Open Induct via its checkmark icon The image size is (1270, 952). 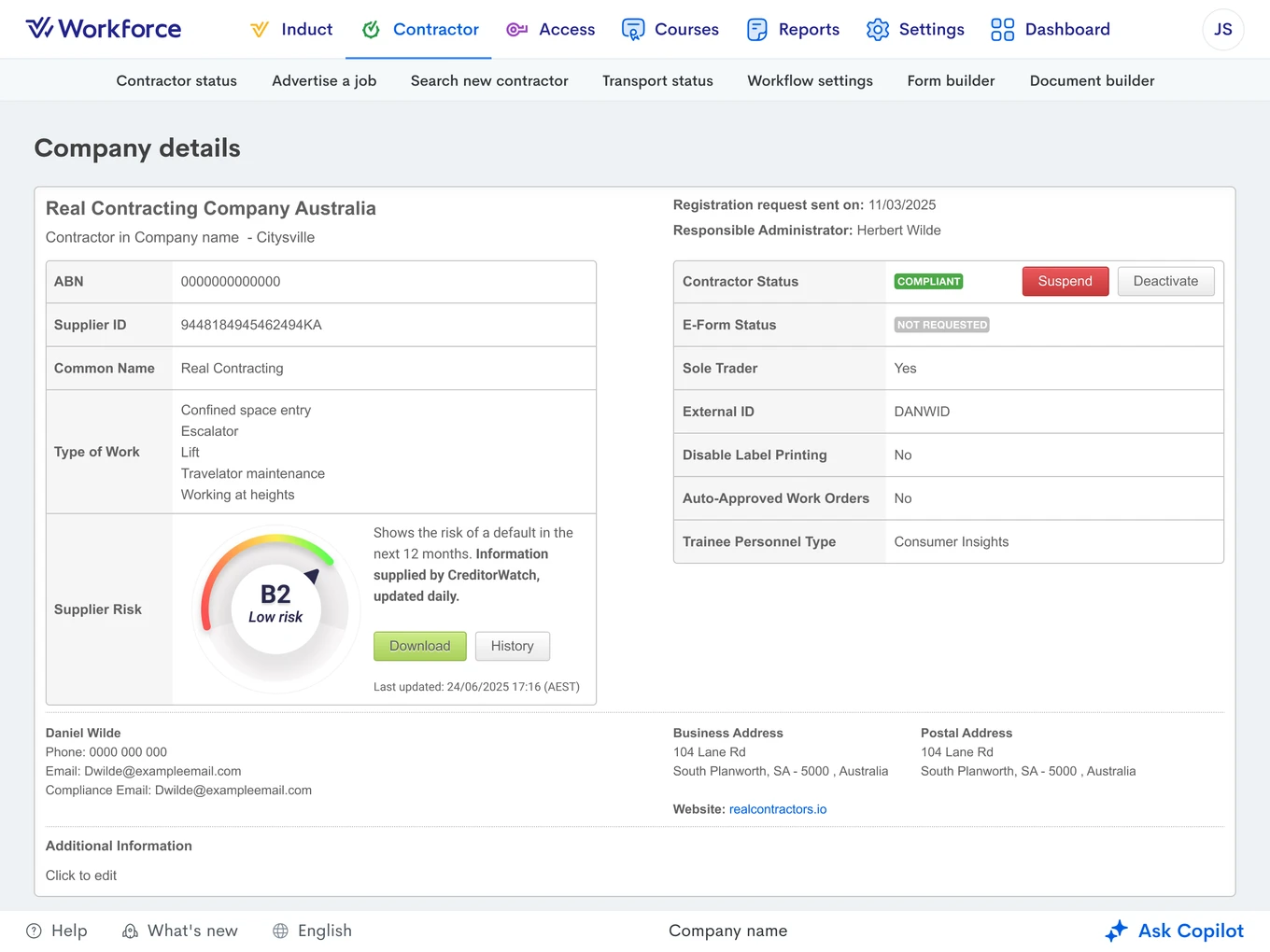pos(260,30)
